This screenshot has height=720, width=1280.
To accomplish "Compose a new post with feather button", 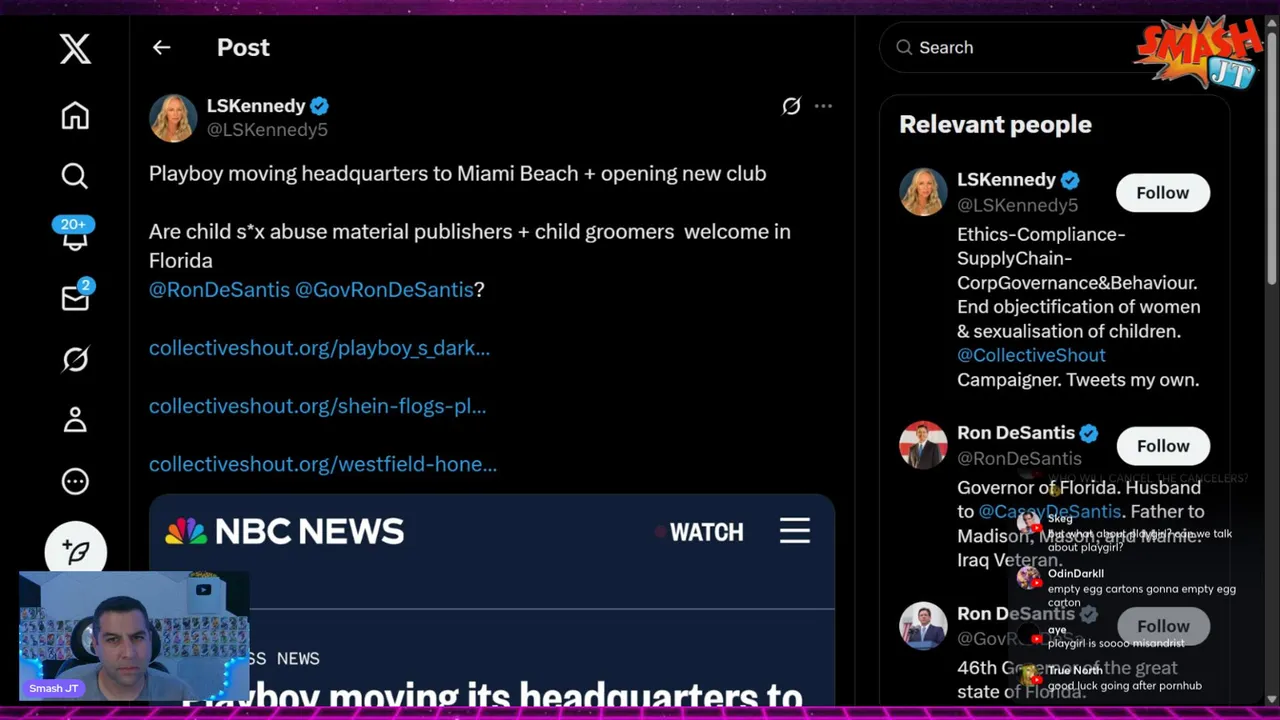I will pos(75,551).
